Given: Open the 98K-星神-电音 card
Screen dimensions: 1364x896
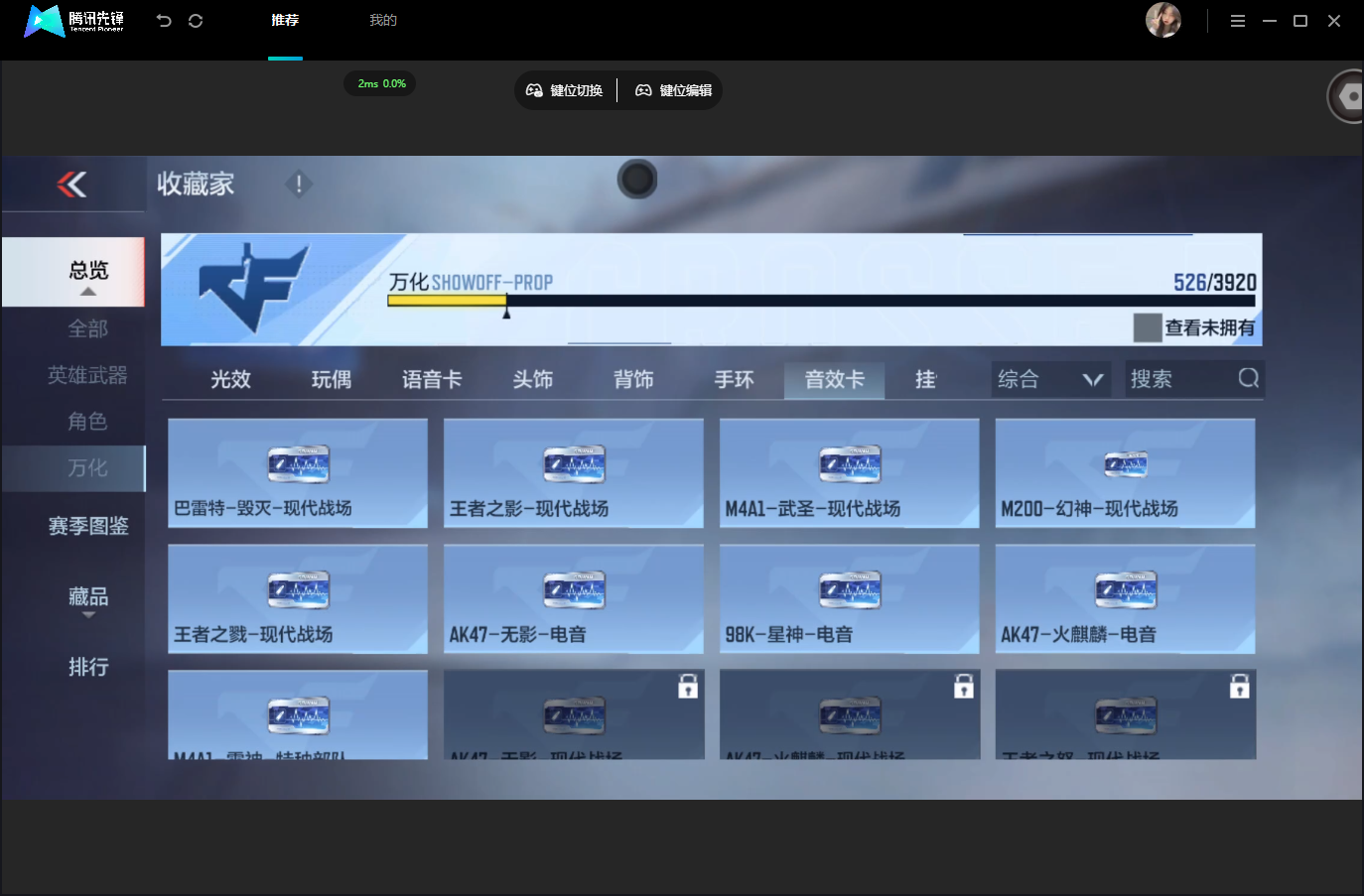Looking at the screenshot, I should [x=850, y=599].
